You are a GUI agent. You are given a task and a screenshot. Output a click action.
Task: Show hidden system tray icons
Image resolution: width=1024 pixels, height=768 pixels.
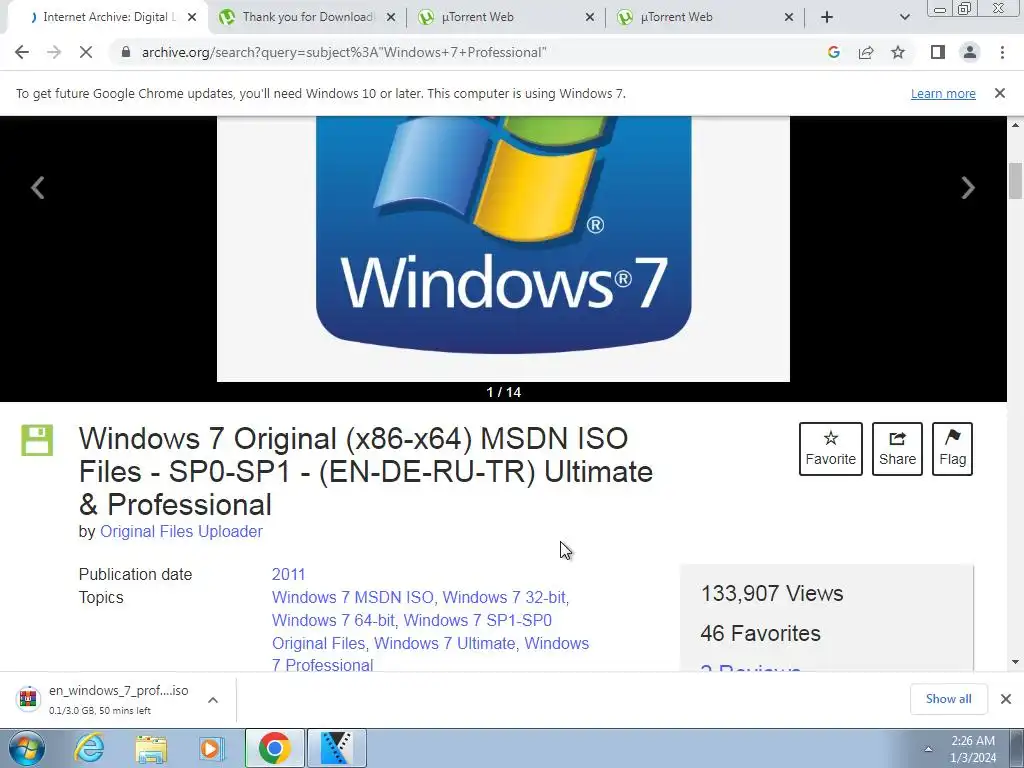928,749
